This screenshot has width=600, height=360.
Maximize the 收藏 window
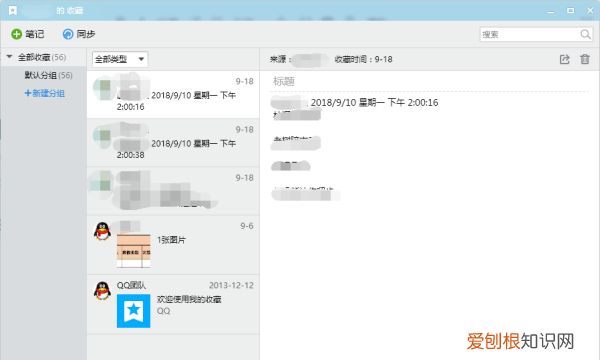pyautogui.click(x=571, y=11)
